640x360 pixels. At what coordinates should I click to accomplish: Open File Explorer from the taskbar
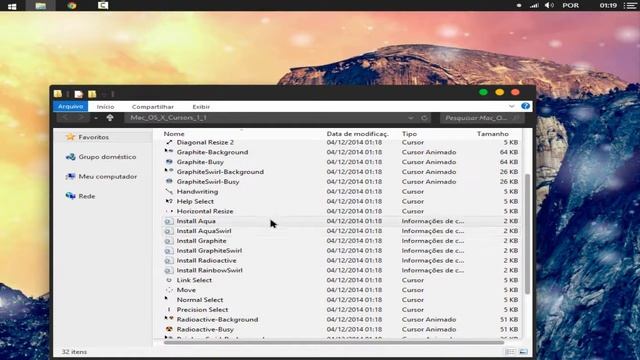pos(40,5)
